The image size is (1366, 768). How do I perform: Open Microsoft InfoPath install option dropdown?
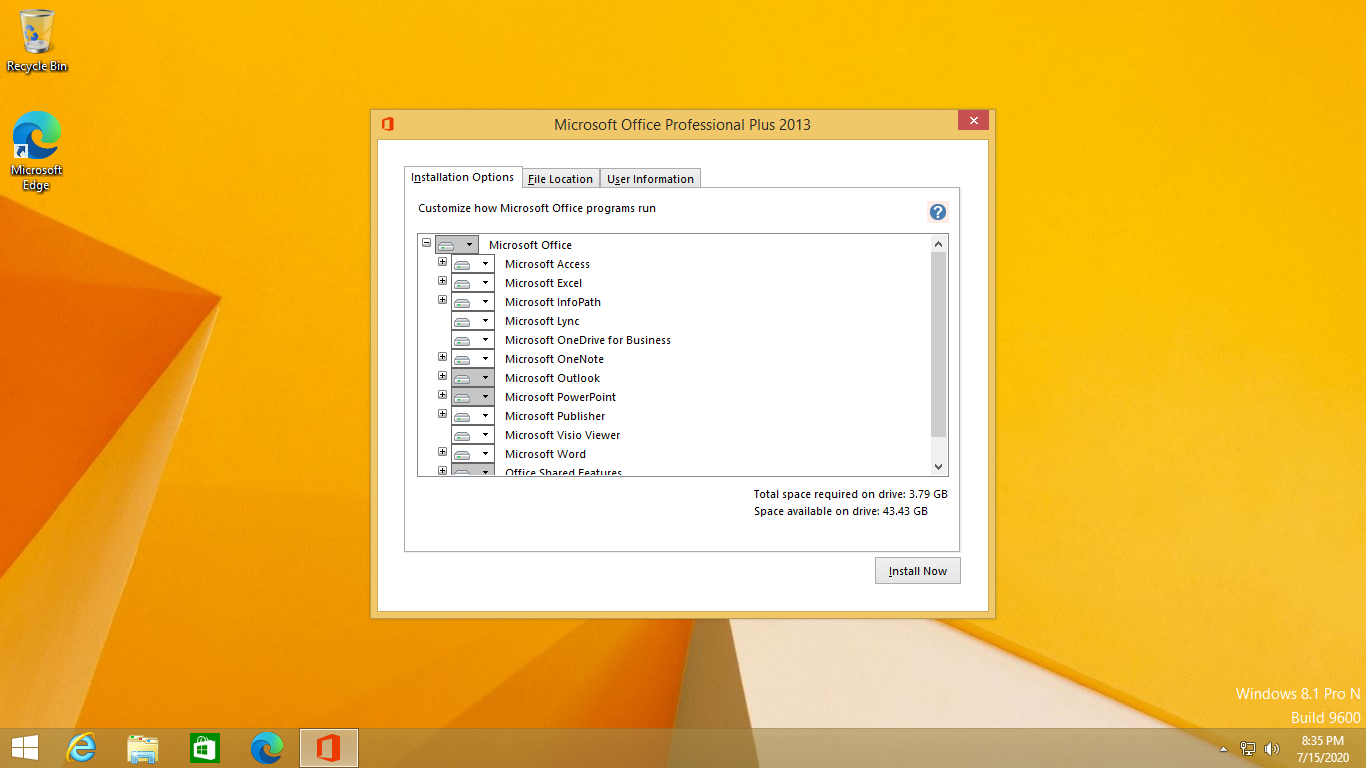click(473, 302)
